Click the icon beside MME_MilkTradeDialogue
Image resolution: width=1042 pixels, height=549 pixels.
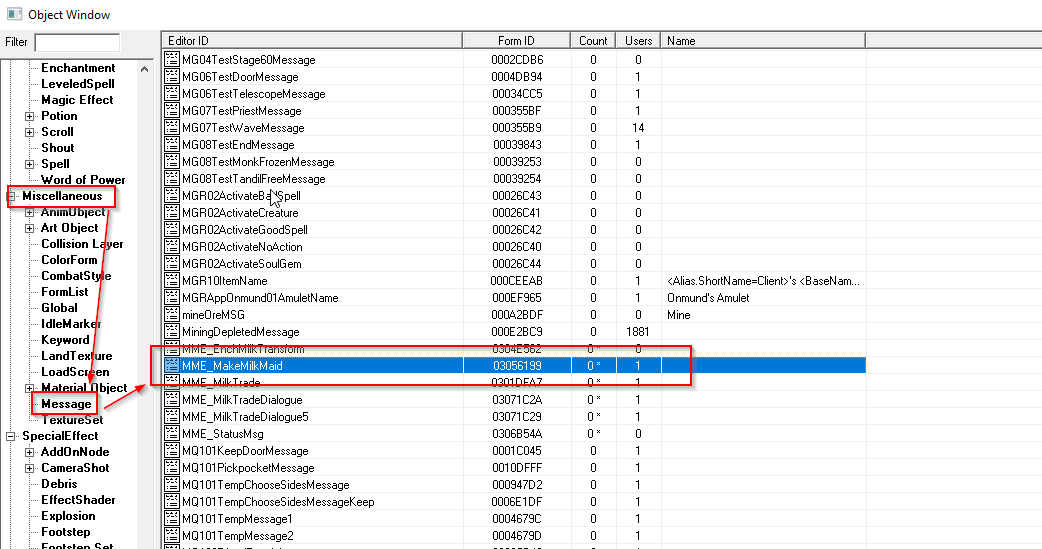tap(172, 399)
